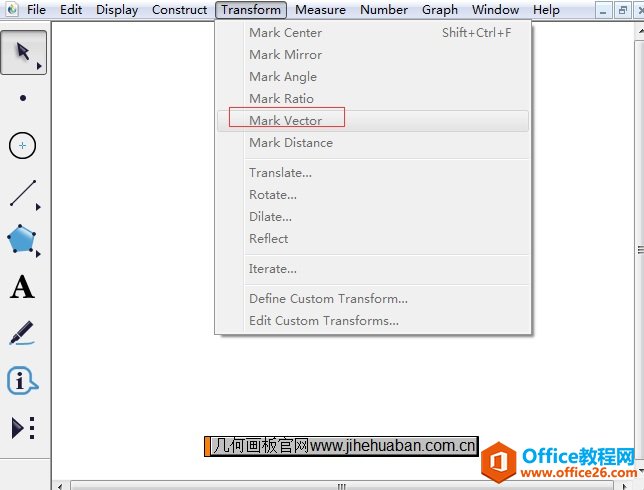Open the Graph menu

coord(440,9)
